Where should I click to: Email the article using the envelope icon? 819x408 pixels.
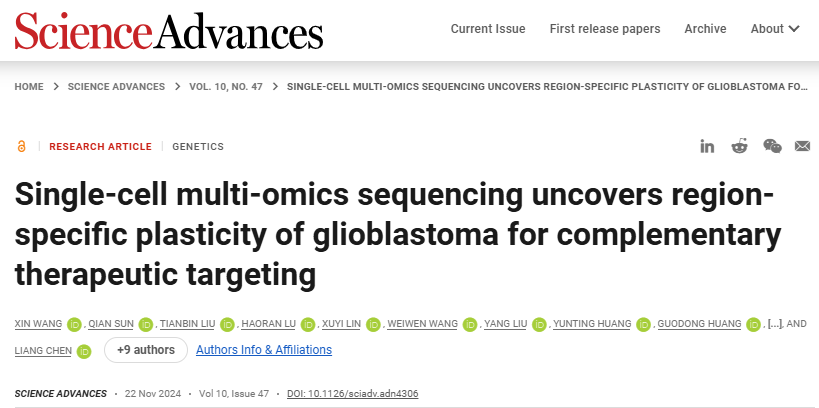[x=802, y=146]
